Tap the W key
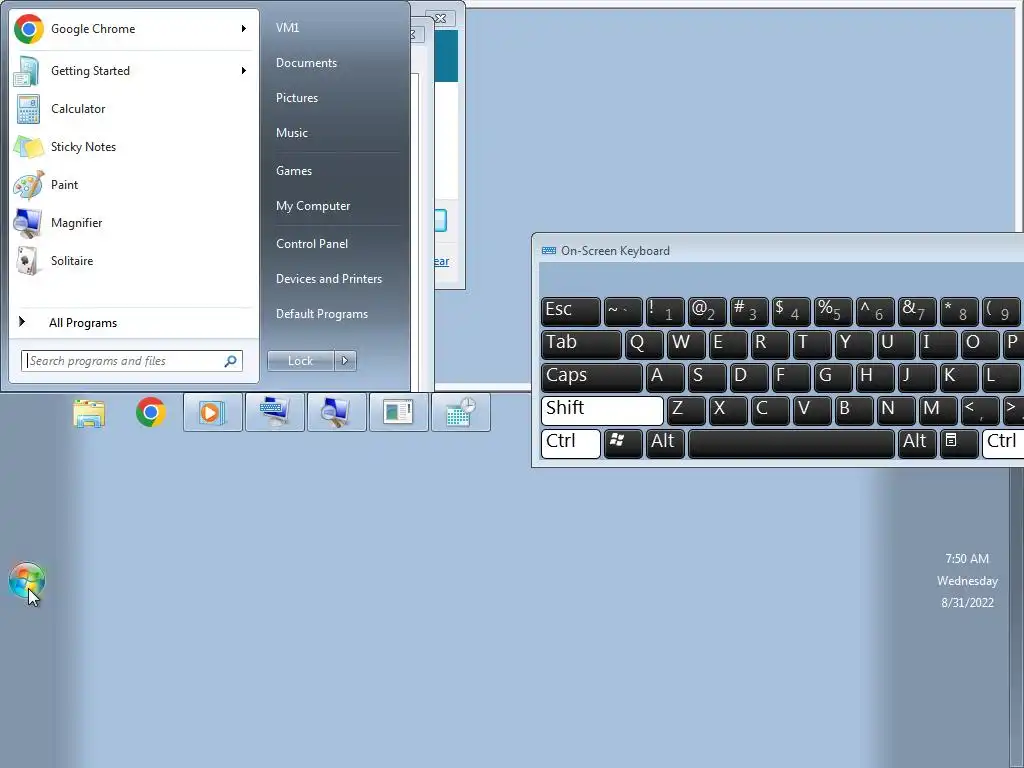This screenshot has width=1024, height=768. (x=686, y=344)
